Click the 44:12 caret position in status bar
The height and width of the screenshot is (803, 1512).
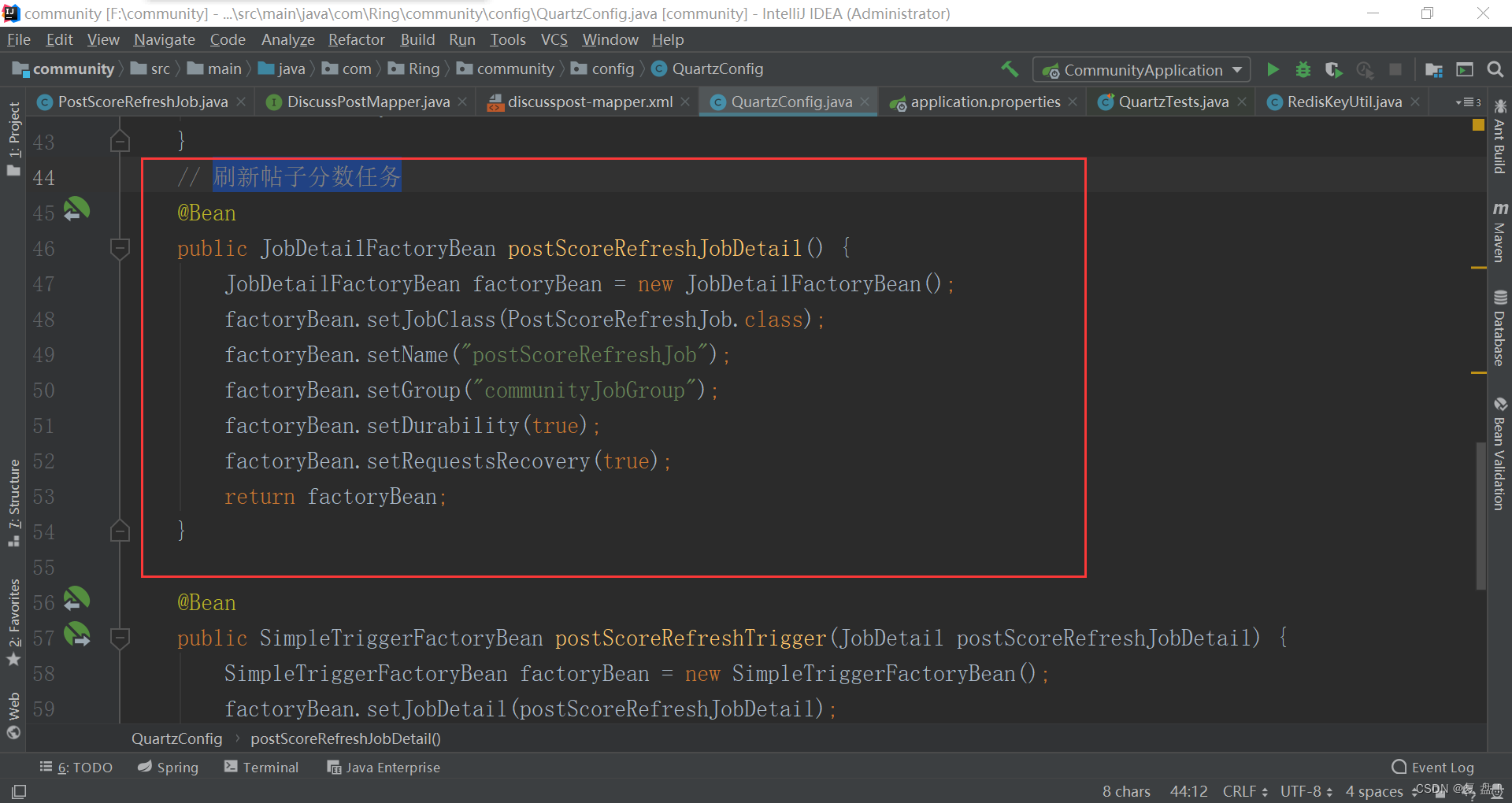coord(1188,791)
